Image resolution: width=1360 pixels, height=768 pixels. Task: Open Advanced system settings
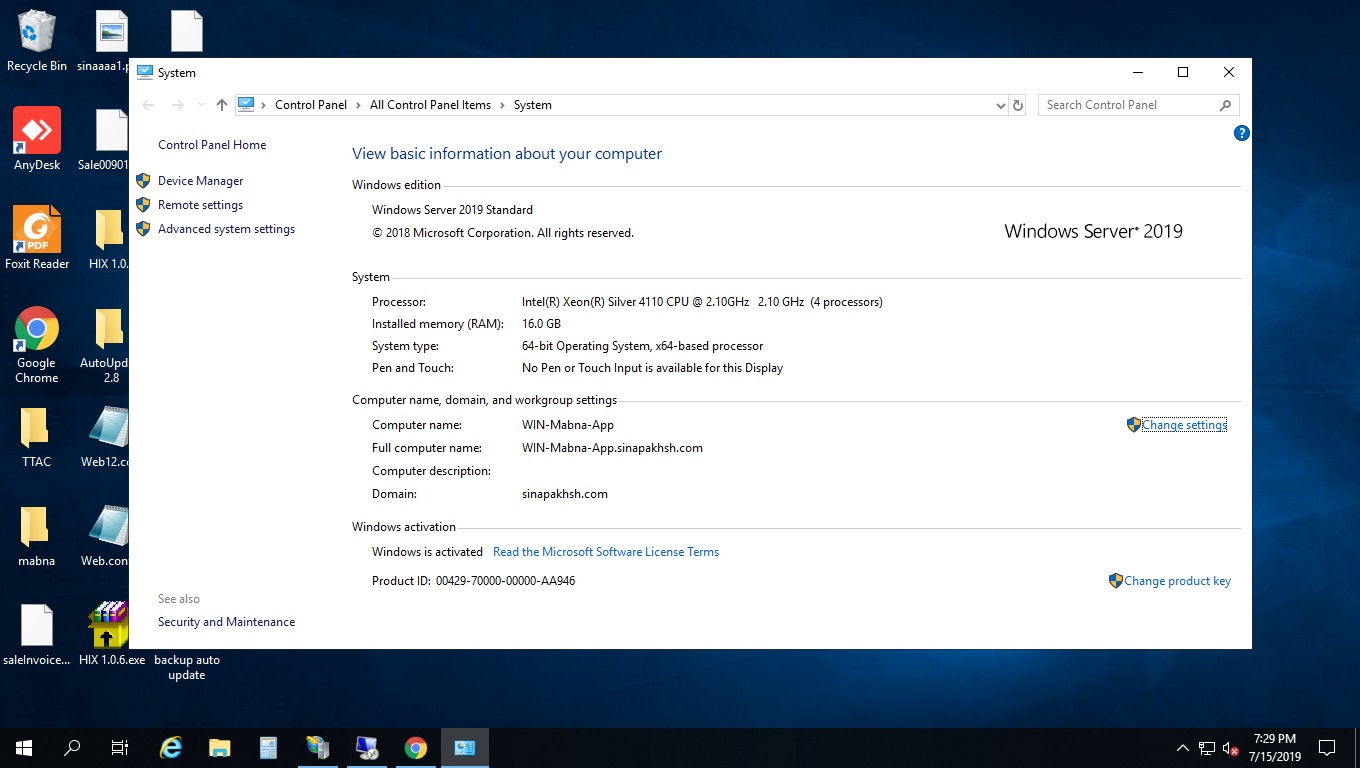(226, 229)
